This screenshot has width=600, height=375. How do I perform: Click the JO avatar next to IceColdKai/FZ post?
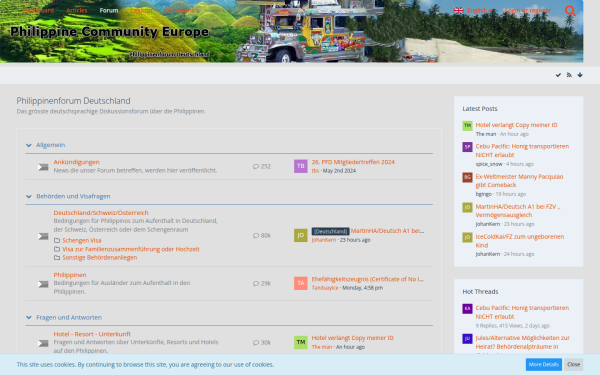coord(467,237)
